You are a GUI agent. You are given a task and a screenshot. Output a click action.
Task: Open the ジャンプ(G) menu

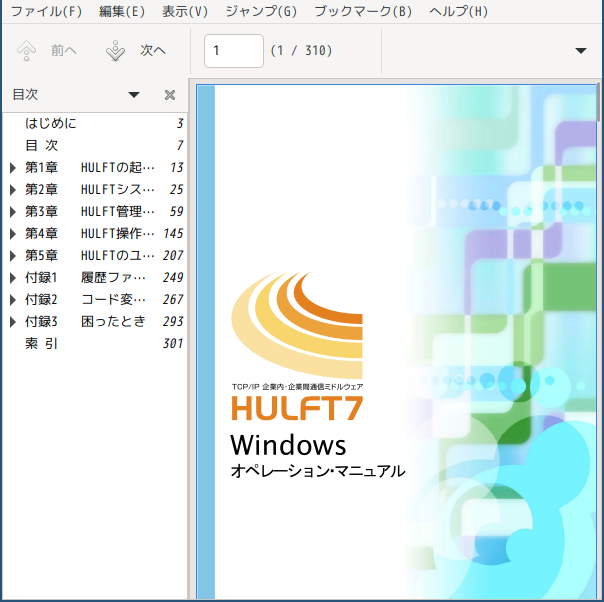tap(261, 12)
